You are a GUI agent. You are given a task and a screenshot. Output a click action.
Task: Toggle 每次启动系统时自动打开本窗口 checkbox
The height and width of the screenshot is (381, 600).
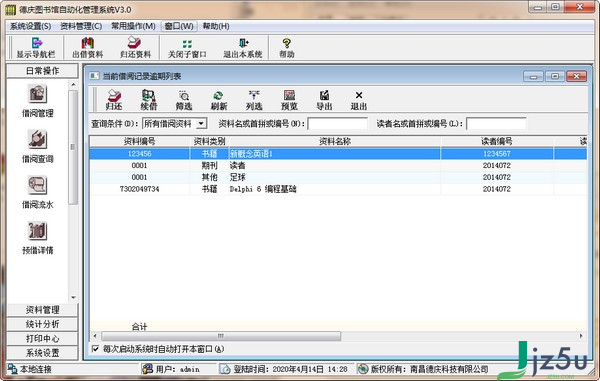(x=95, y=348)
